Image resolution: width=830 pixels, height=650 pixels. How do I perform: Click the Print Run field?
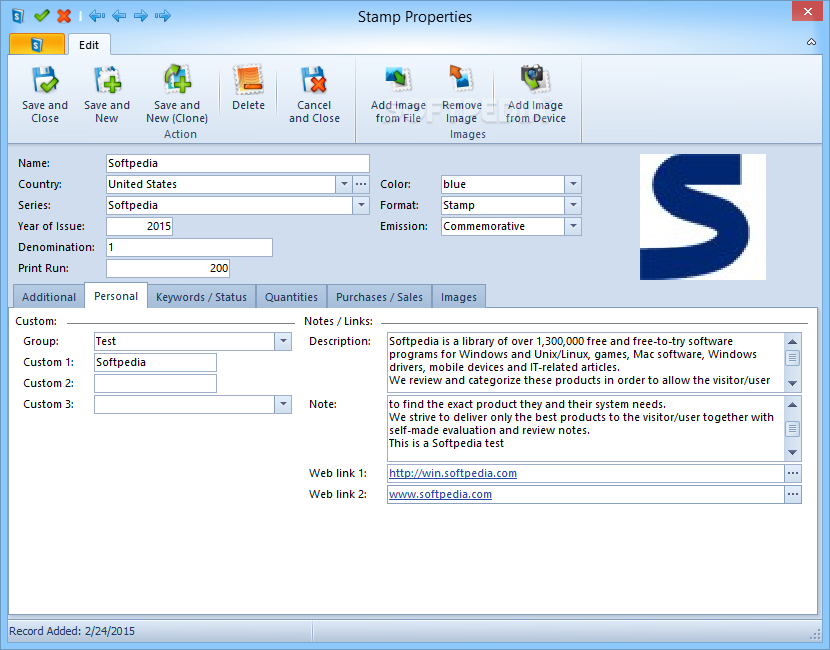click(x=168, y=268)
